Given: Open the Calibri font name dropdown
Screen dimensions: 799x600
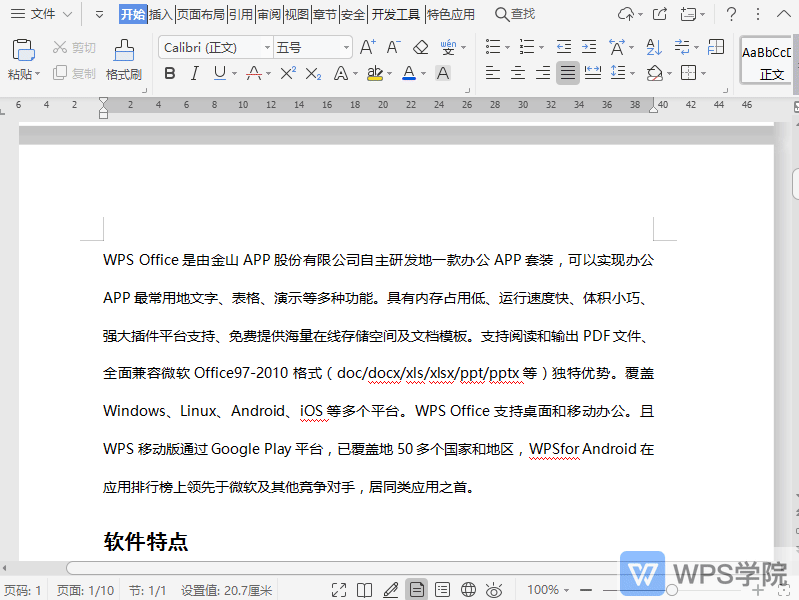Looking at the screenshot, I should [x=267, y=48].
